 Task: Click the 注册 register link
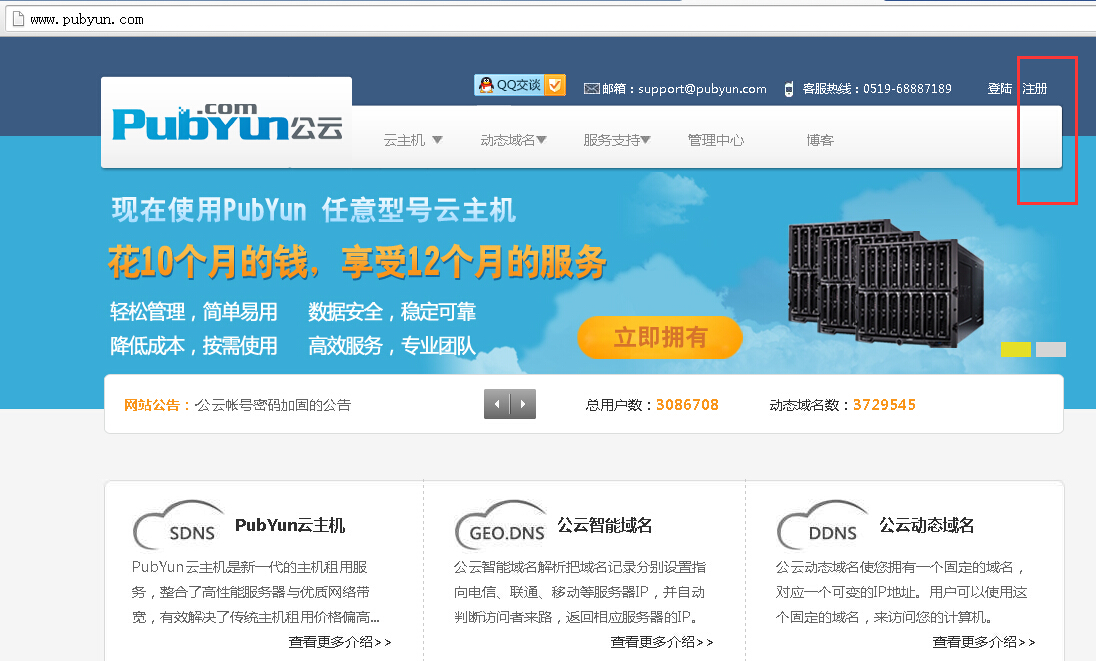[1034, 89]
